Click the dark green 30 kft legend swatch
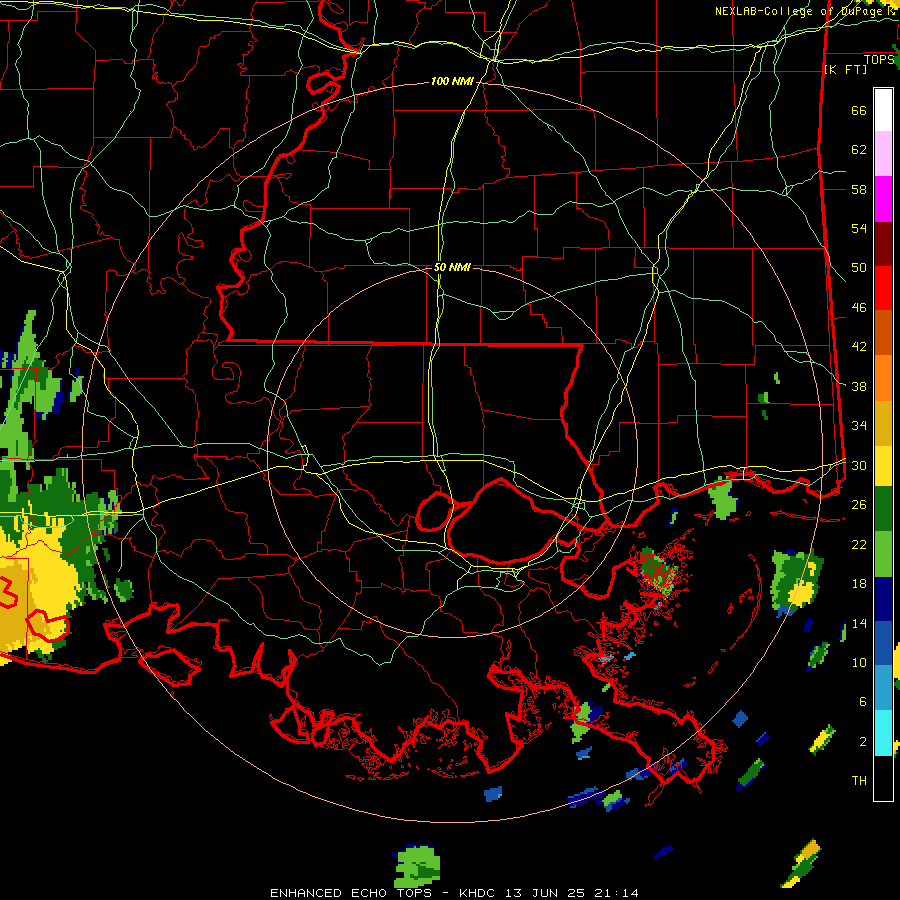The image size is (900, 900). (883, 509)
